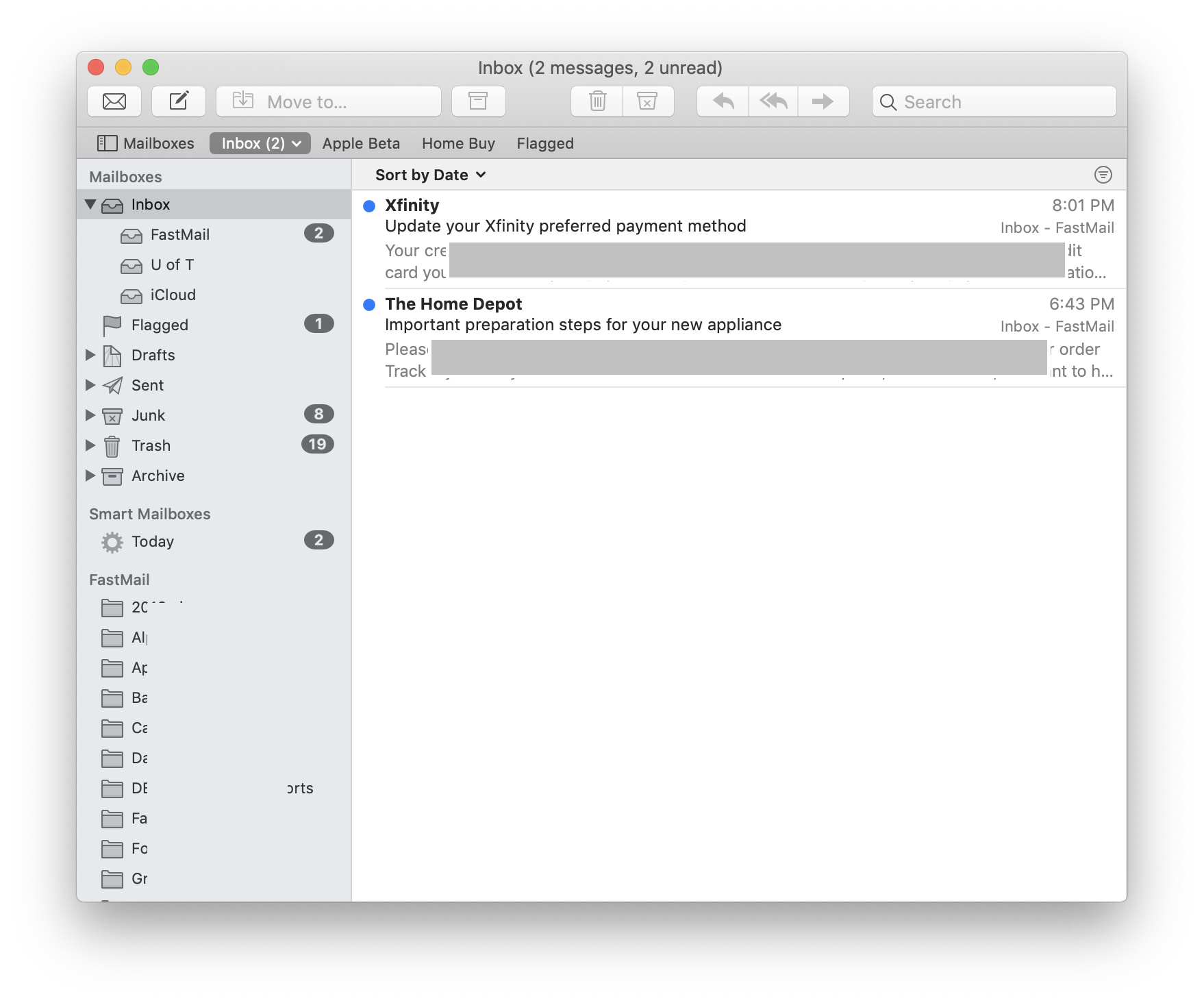Compose a new message with the pencil icon
The width and height of the screenshot is (1204, 1003).
(x=179, y=101)
